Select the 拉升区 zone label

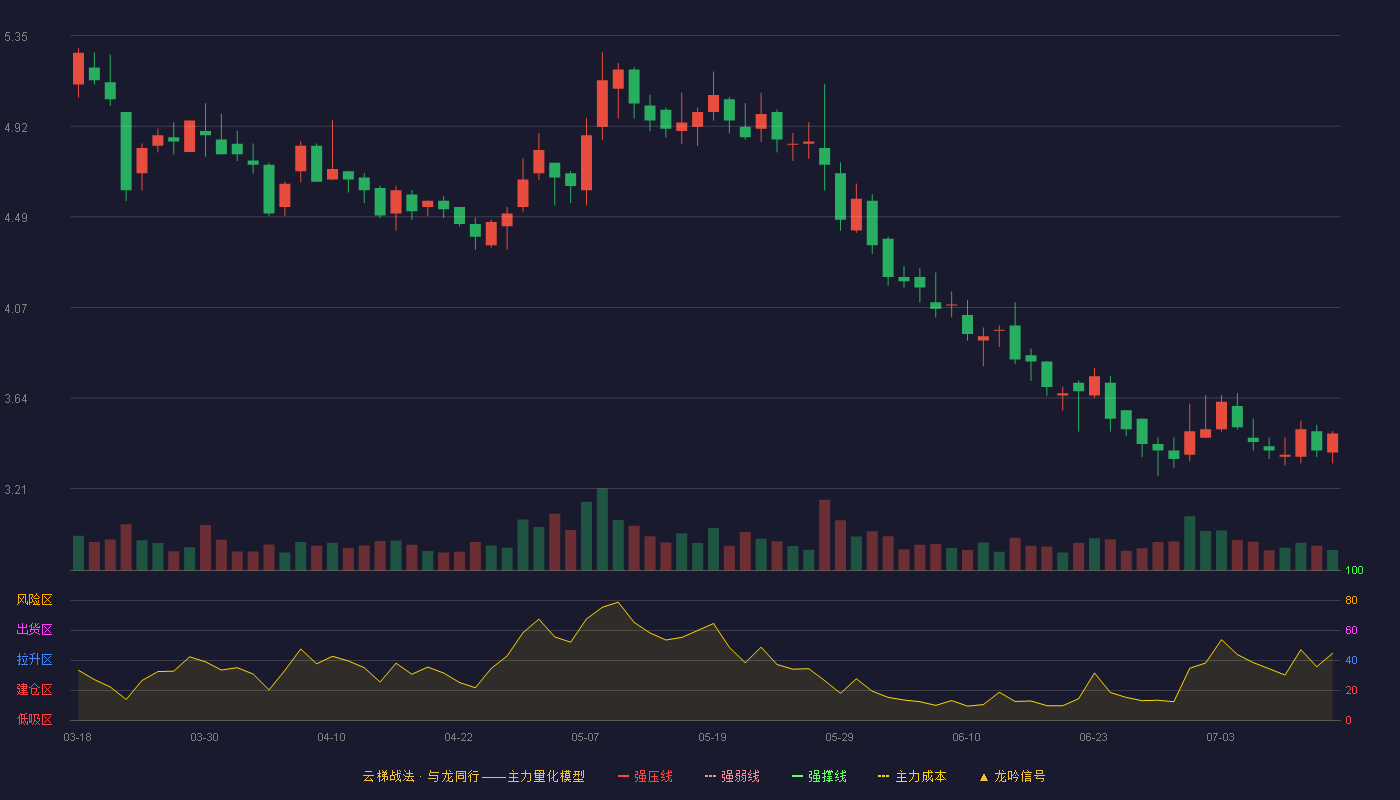pos(34,660)
